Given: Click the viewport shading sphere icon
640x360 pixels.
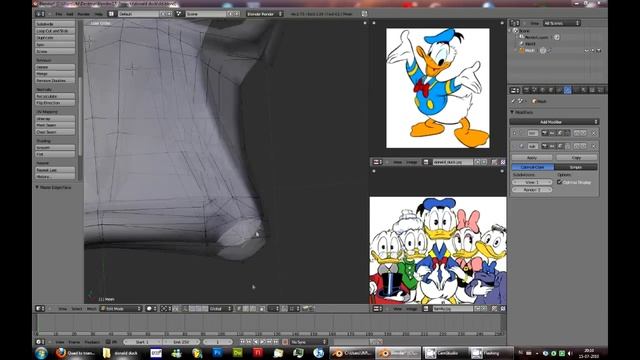Looking at the screenshot, I should 151,309.
